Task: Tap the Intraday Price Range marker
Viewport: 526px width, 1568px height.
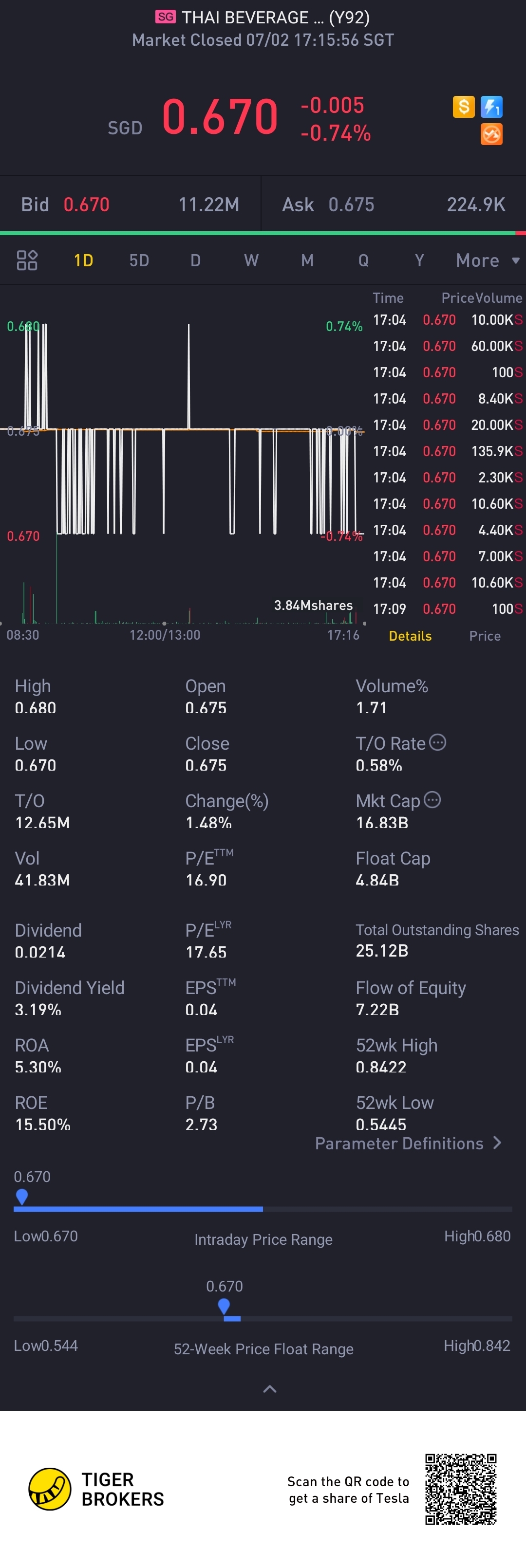Action: [22, 1196]
